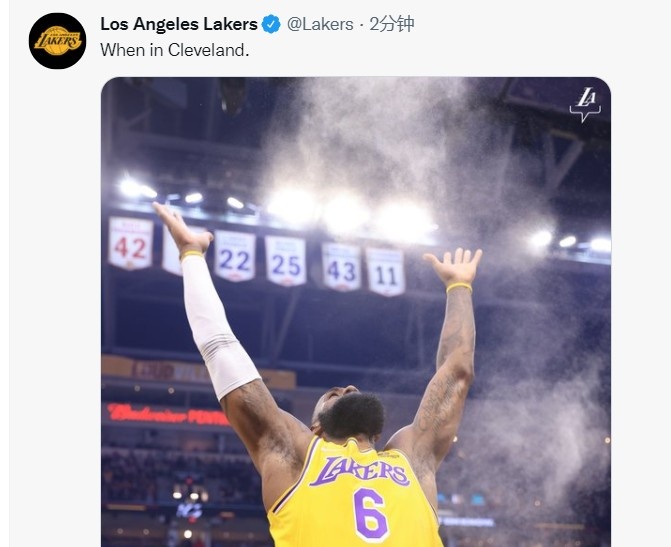Click the retired number 42 banner in the photo
Image resolution: width=671 pixels, height=547 pixels.
(131, 243)
